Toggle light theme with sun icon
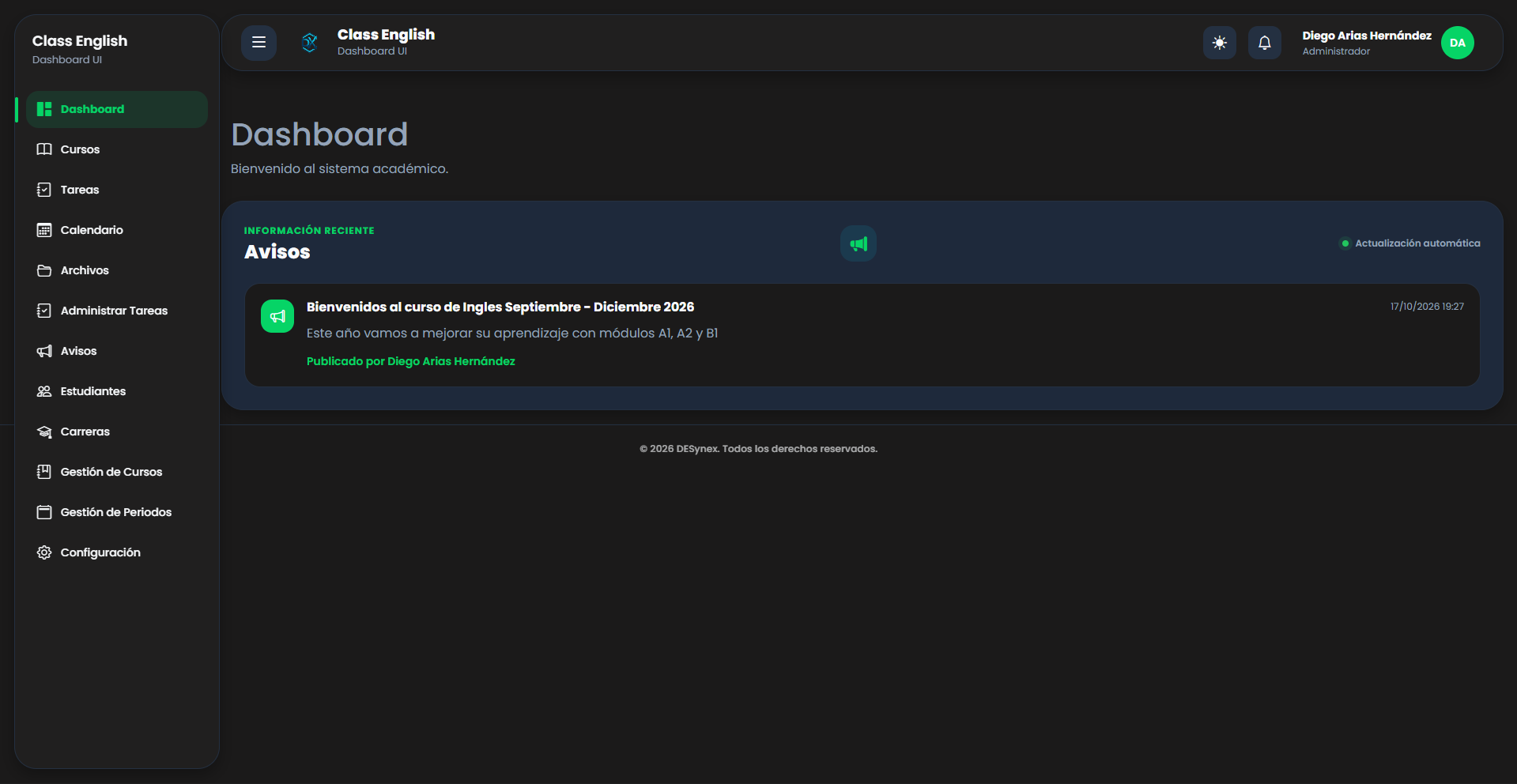Viewport: 1517px width, 784px height. point(1220,43)
